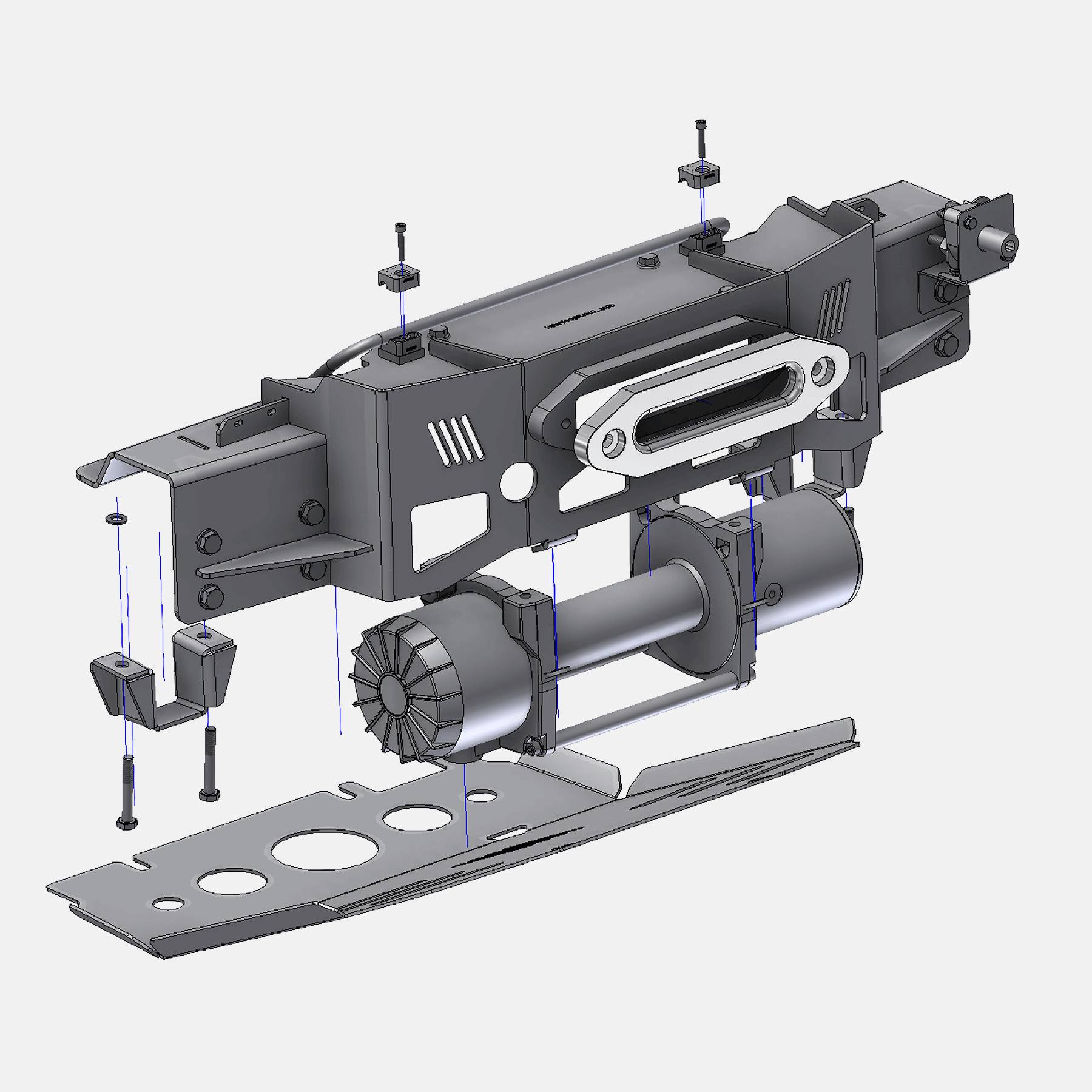
Task: Select the exploded cap screw above center-left clamp
Action: pyautogui.click(x=400, y=241)
